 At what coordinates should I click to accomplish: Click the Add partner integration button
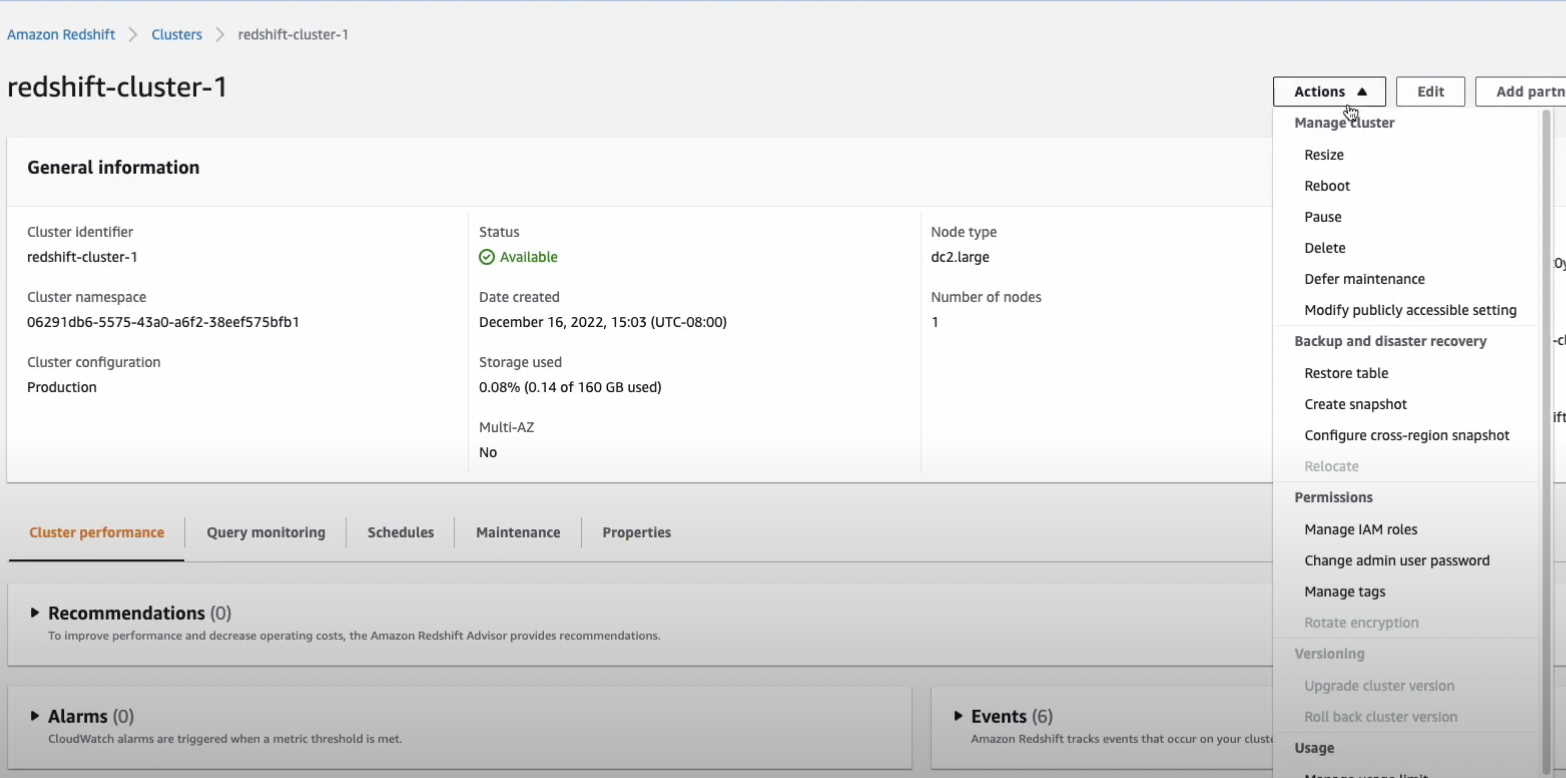click(1522, 92)
